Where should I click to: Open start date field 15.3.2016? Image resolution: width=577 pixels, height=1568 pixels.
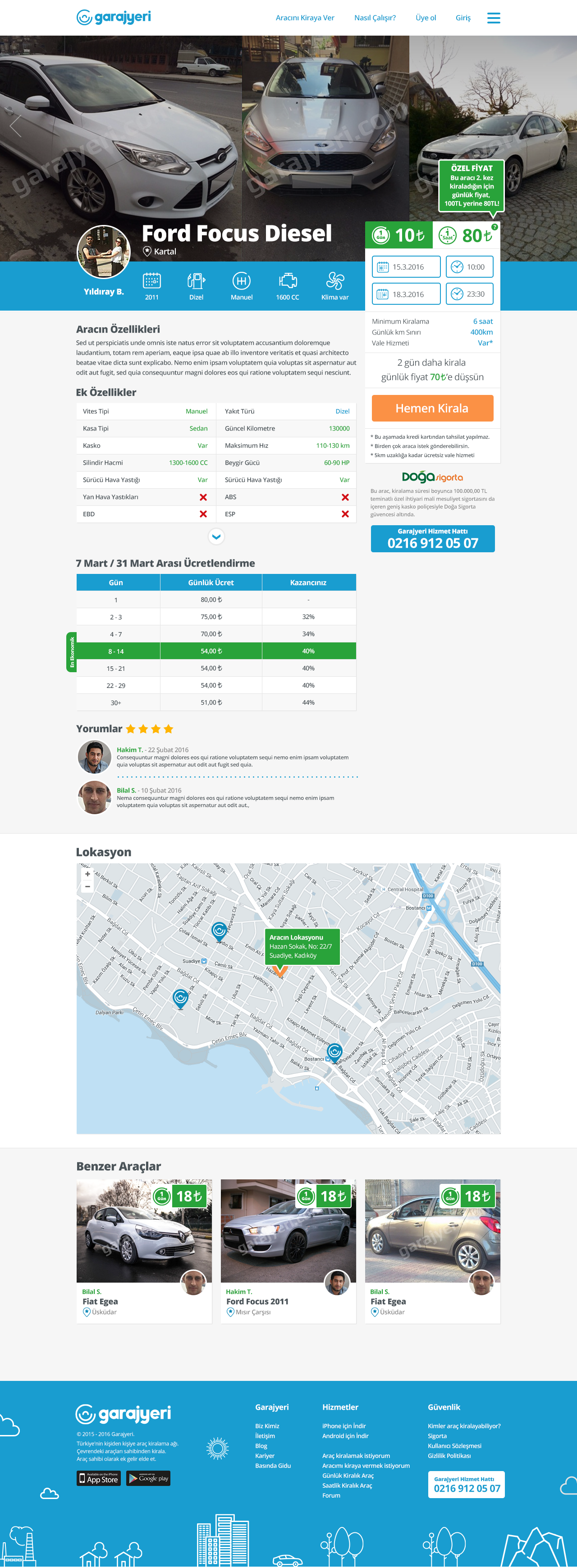pyautogui.click(x=406, y=266)
